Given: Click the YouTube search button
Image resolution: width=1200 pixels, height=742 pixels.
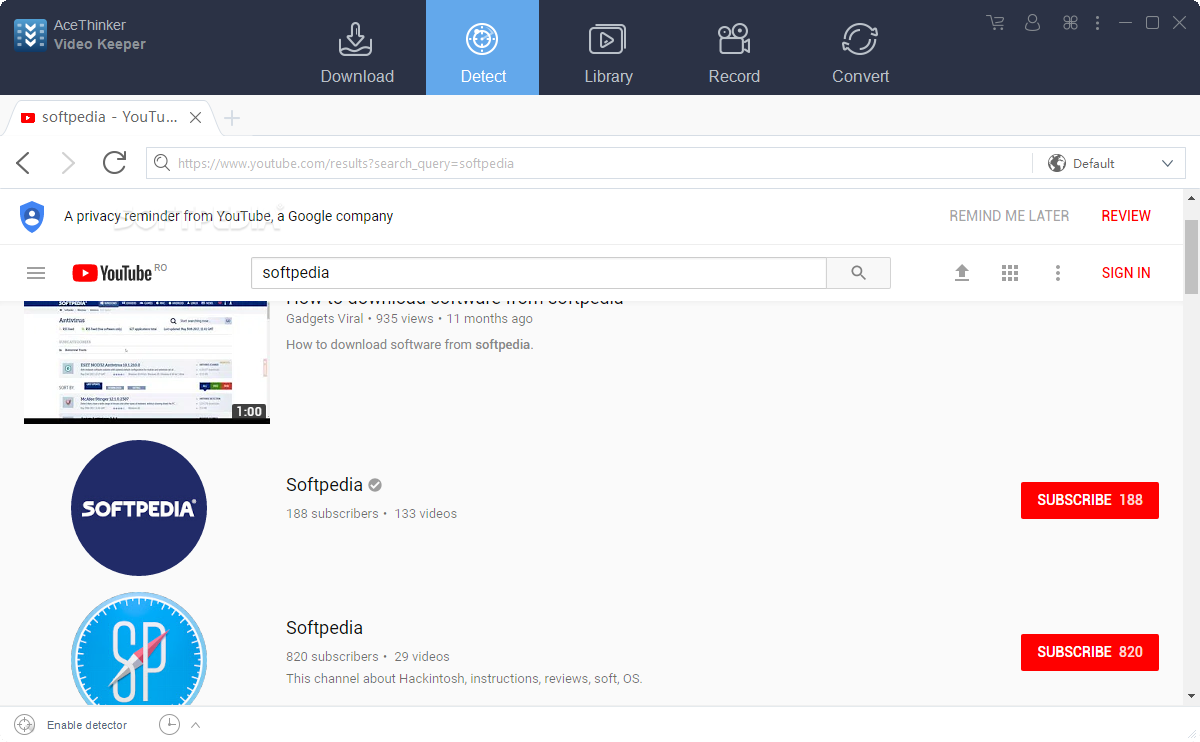Looking at the screenshot, I should click(x=858, y=273).
